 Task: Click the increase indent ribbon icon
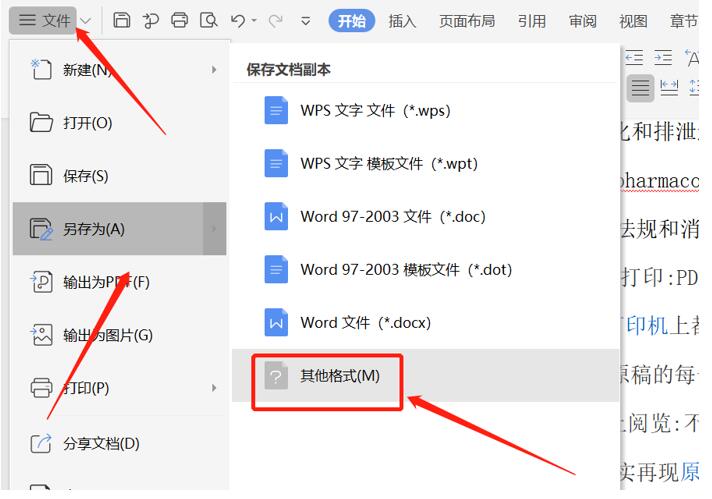(663, 58)
